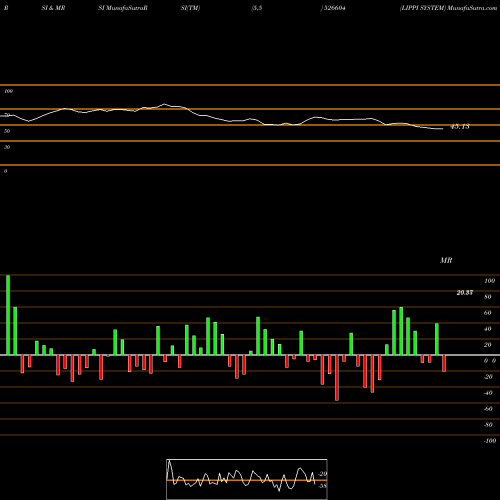The height and width of the screenshot is (500, 500).
Task: Click the 60 label on MR right axis
Action: (x=488, y=313)
